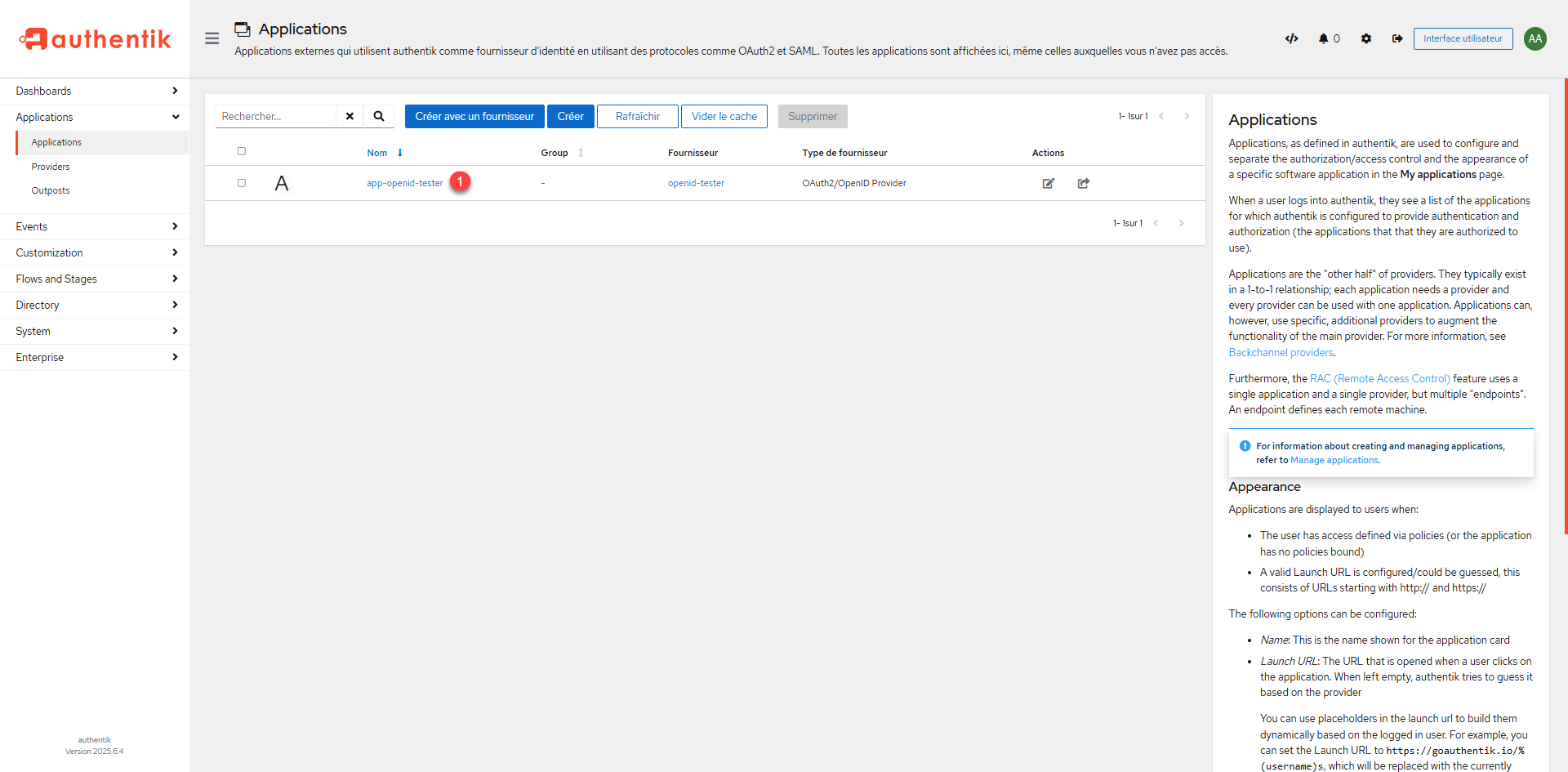Click the hamburger sidebar toggle icon
This screenshot has height=772, width=1568.
pos(212,38)
